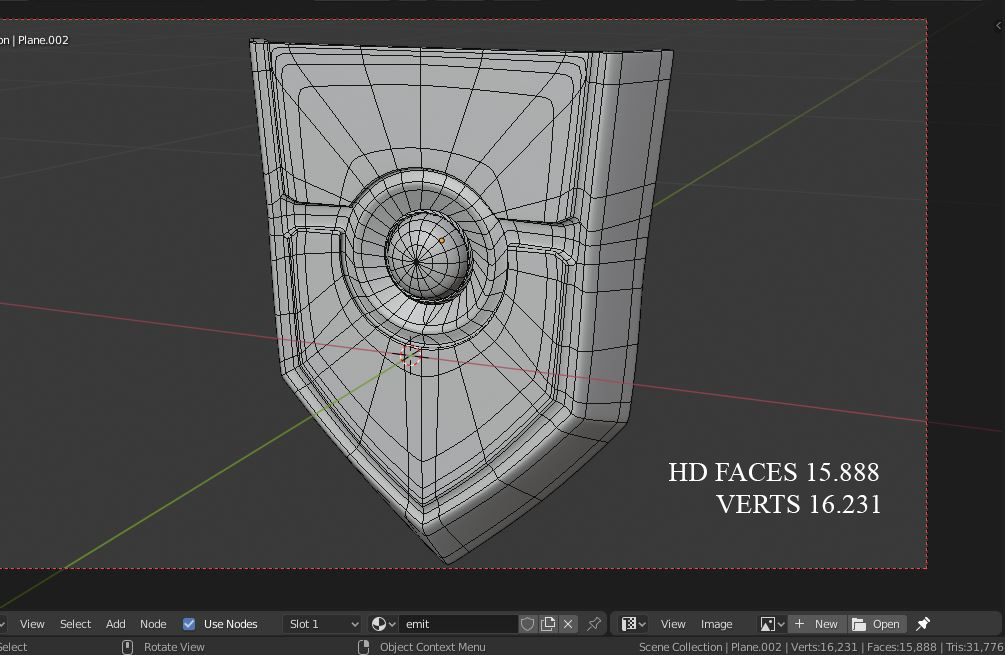Open the Select menu in node editor
Image resolution: width=1005 pixels, height=655 pixels.
click(75, 624)
